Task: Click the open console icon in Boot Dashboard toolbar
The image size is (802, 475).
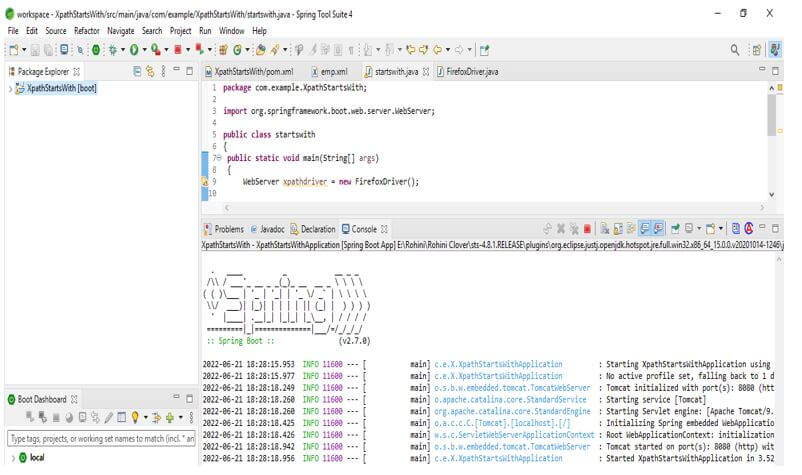Action: [x=82, y=417]
